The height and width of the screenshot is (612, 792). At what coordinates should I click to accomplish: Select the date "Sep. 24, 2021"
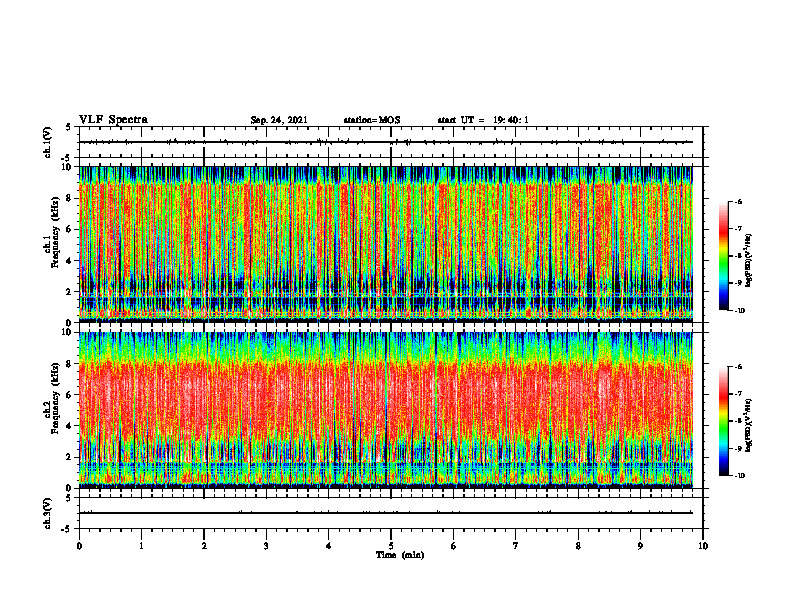279,120
